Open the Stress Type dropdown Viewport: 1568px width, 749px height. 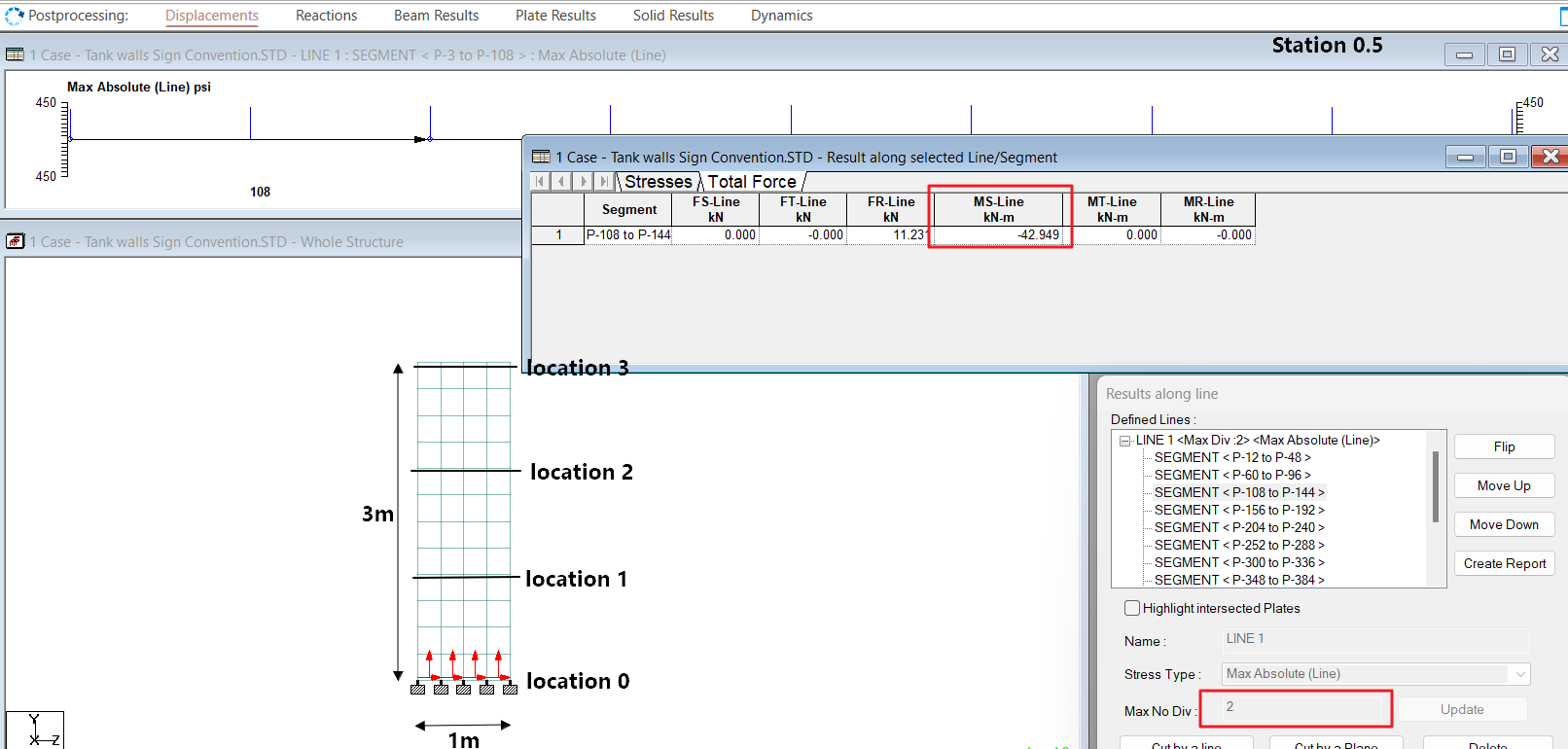1519,674
